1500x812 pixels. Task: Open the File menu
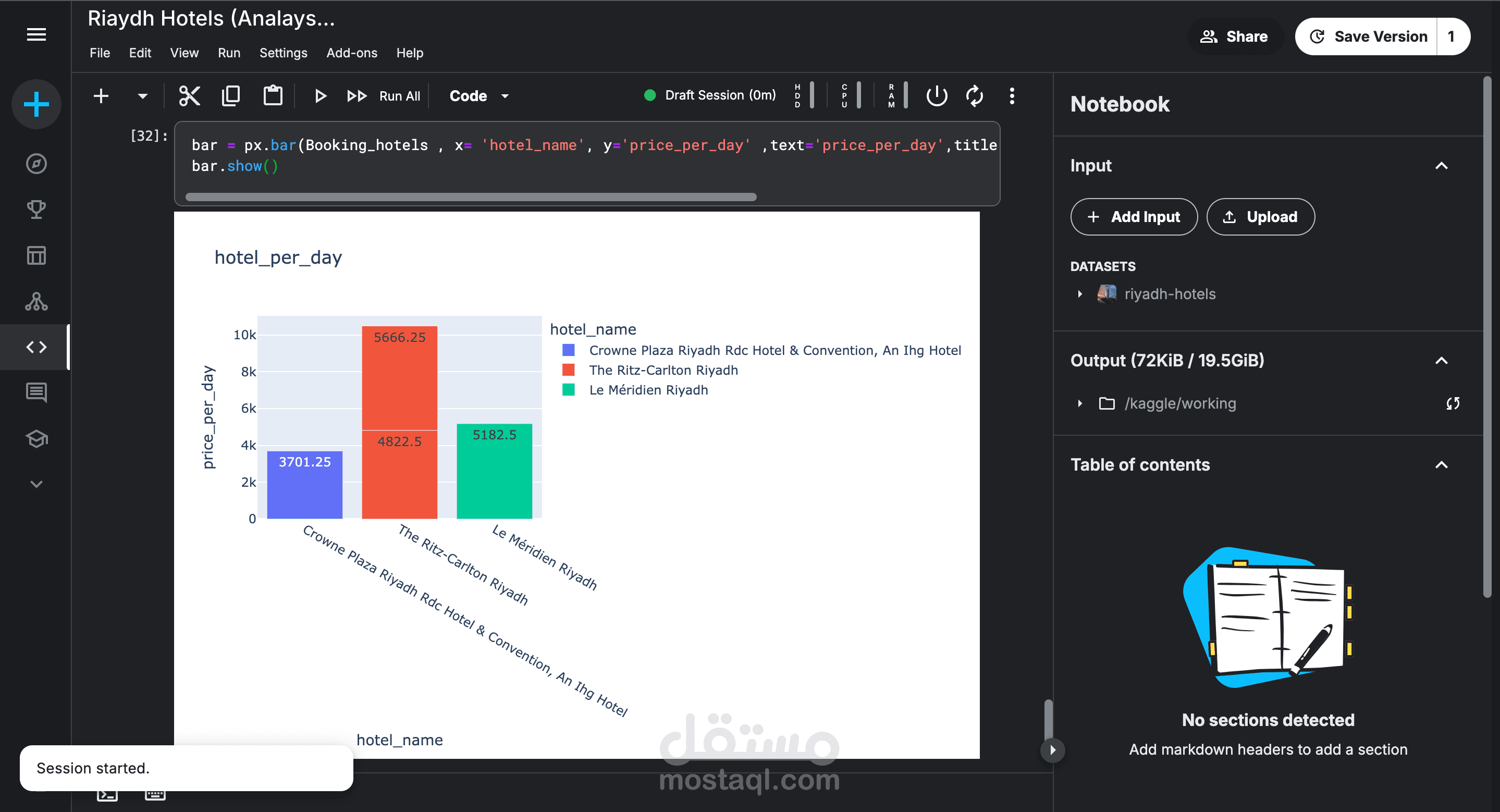pyautogui.click(x=100, y=53)
